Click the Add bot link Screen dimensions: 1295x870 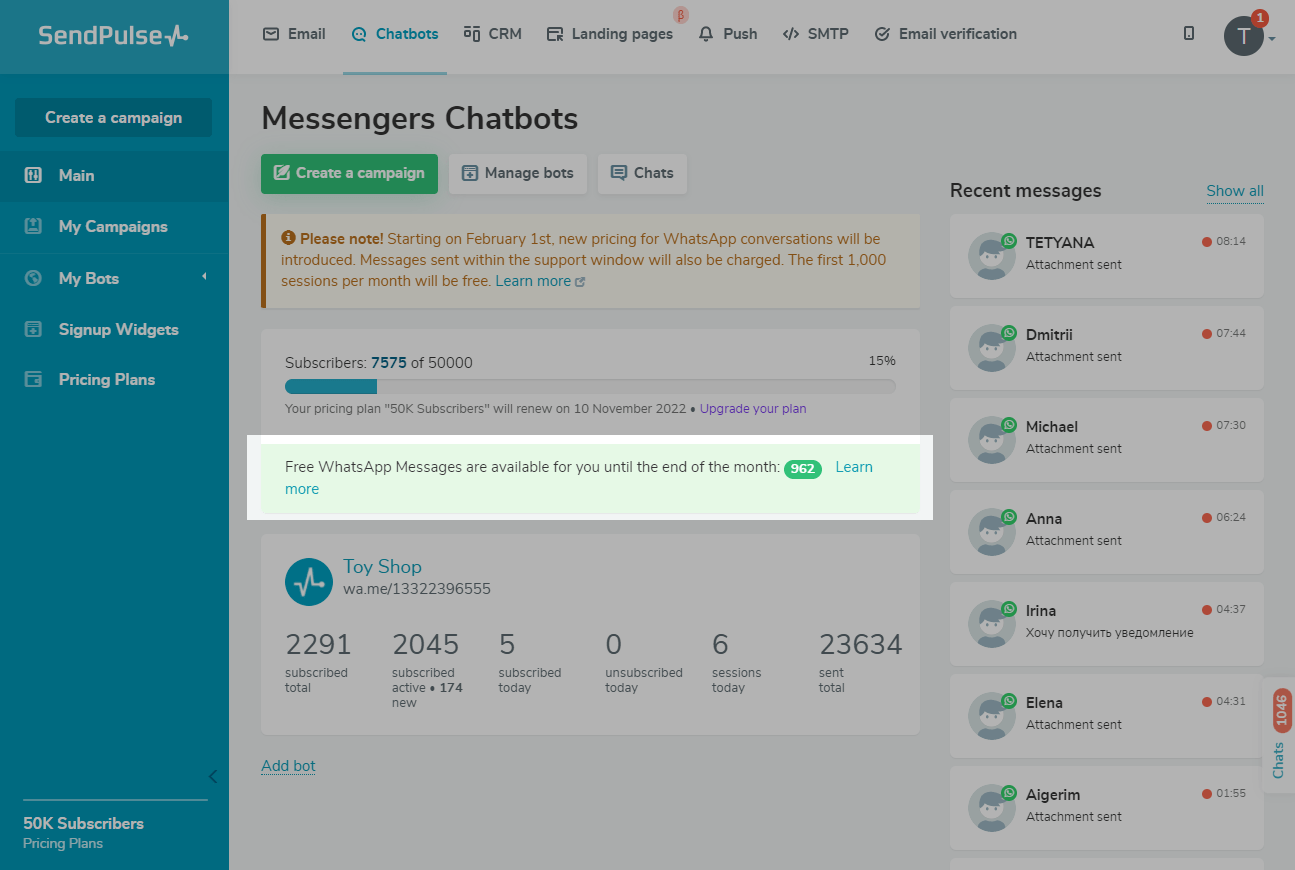tap(288, 766)
